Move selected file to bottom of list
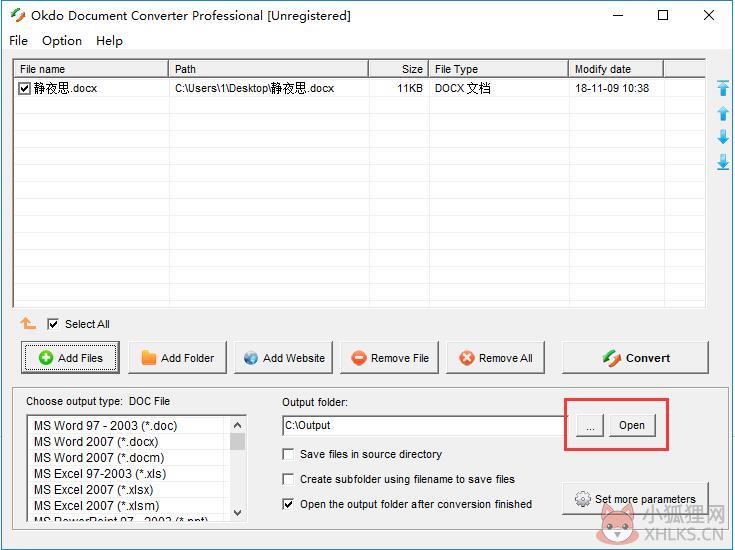Viewport: 735px width, 550px height. [x=723, y=162]
